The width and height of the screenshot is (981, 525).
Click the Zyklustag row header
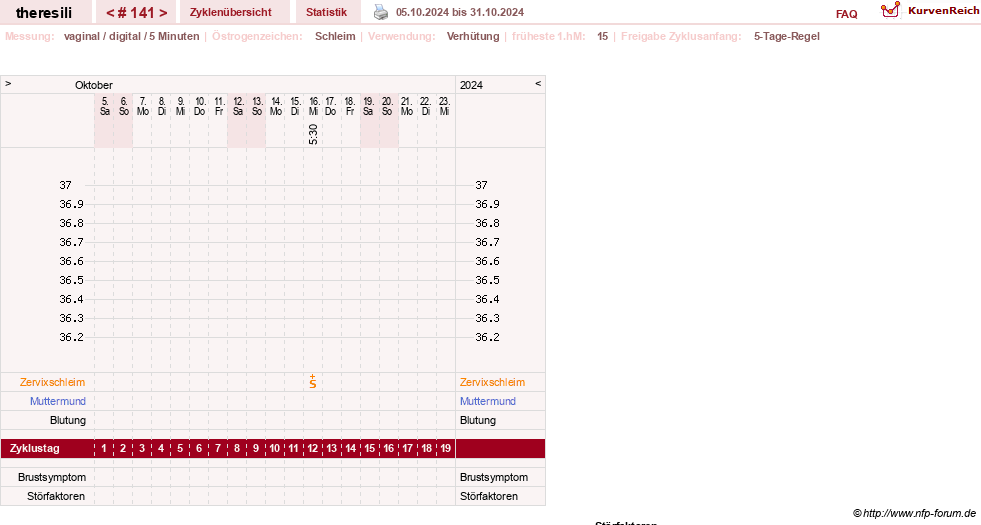(34, 449)
